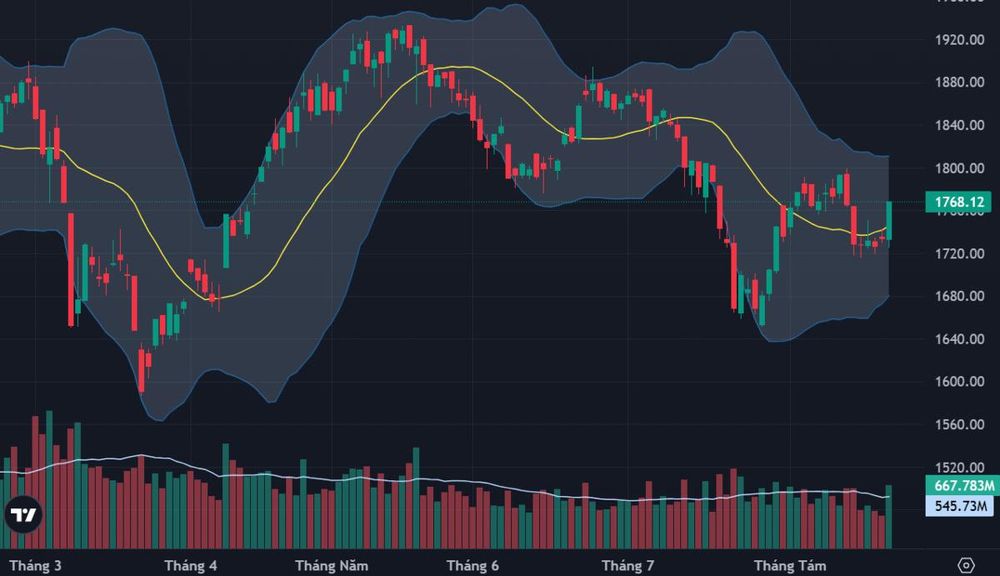Click the 1840.00 price scale label

click(960, 125)
